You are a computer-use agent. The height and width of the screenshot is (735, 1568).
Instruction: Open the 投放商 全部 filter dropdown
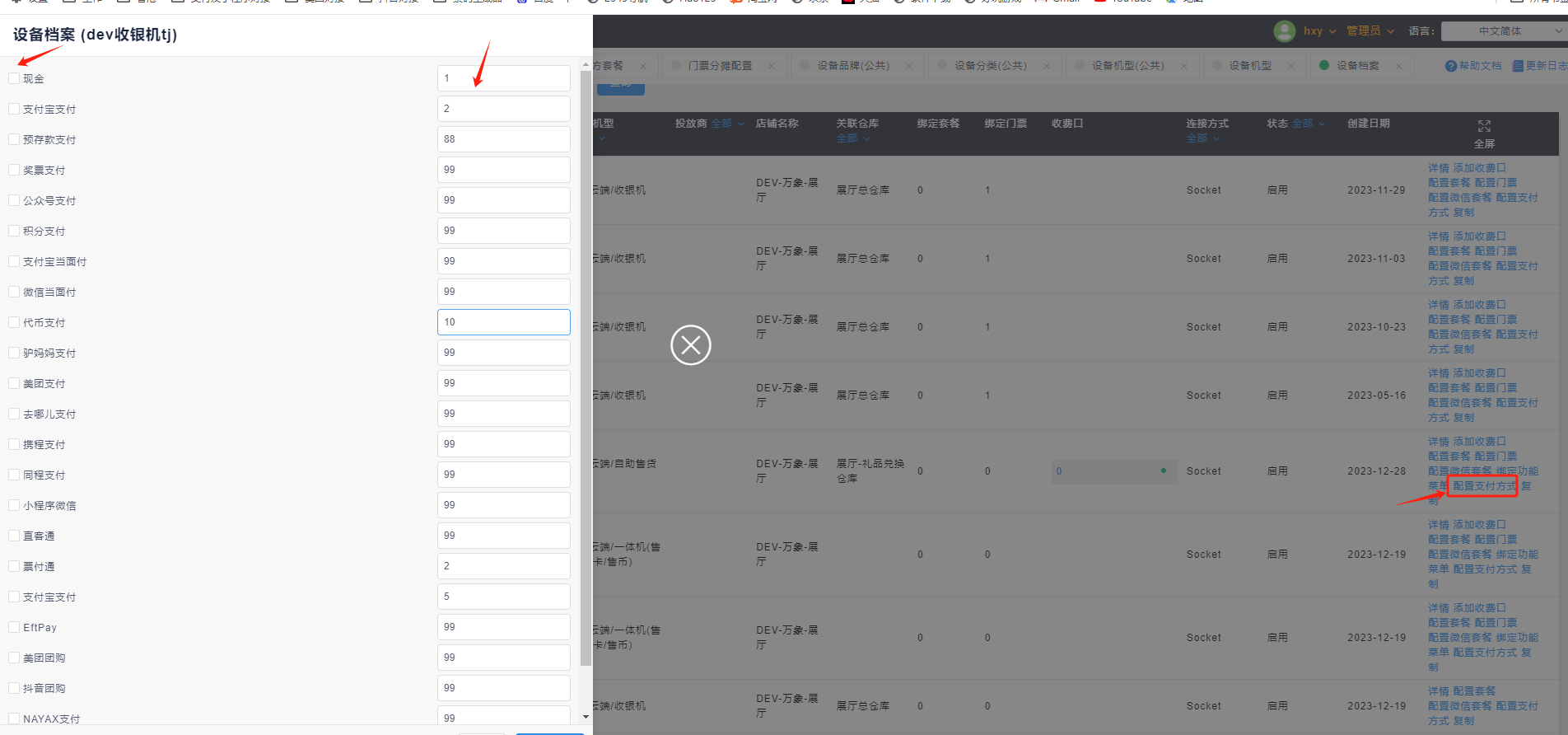click(728, 124)
